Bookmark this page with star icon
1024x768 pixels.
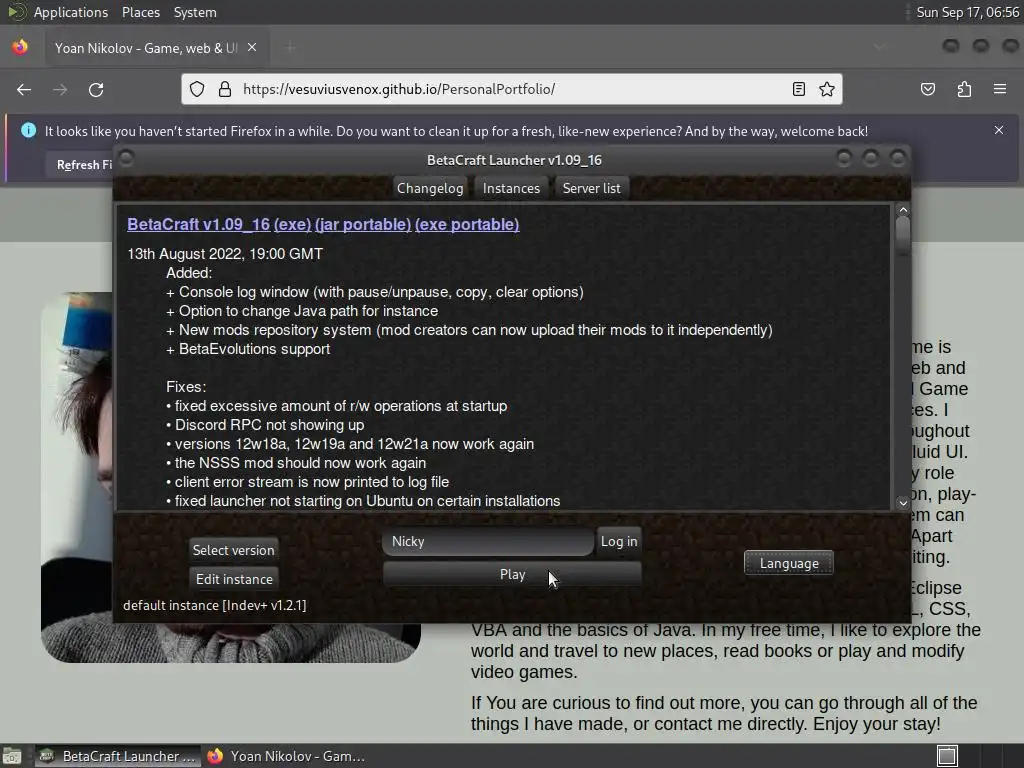click(x=827, y=89)
